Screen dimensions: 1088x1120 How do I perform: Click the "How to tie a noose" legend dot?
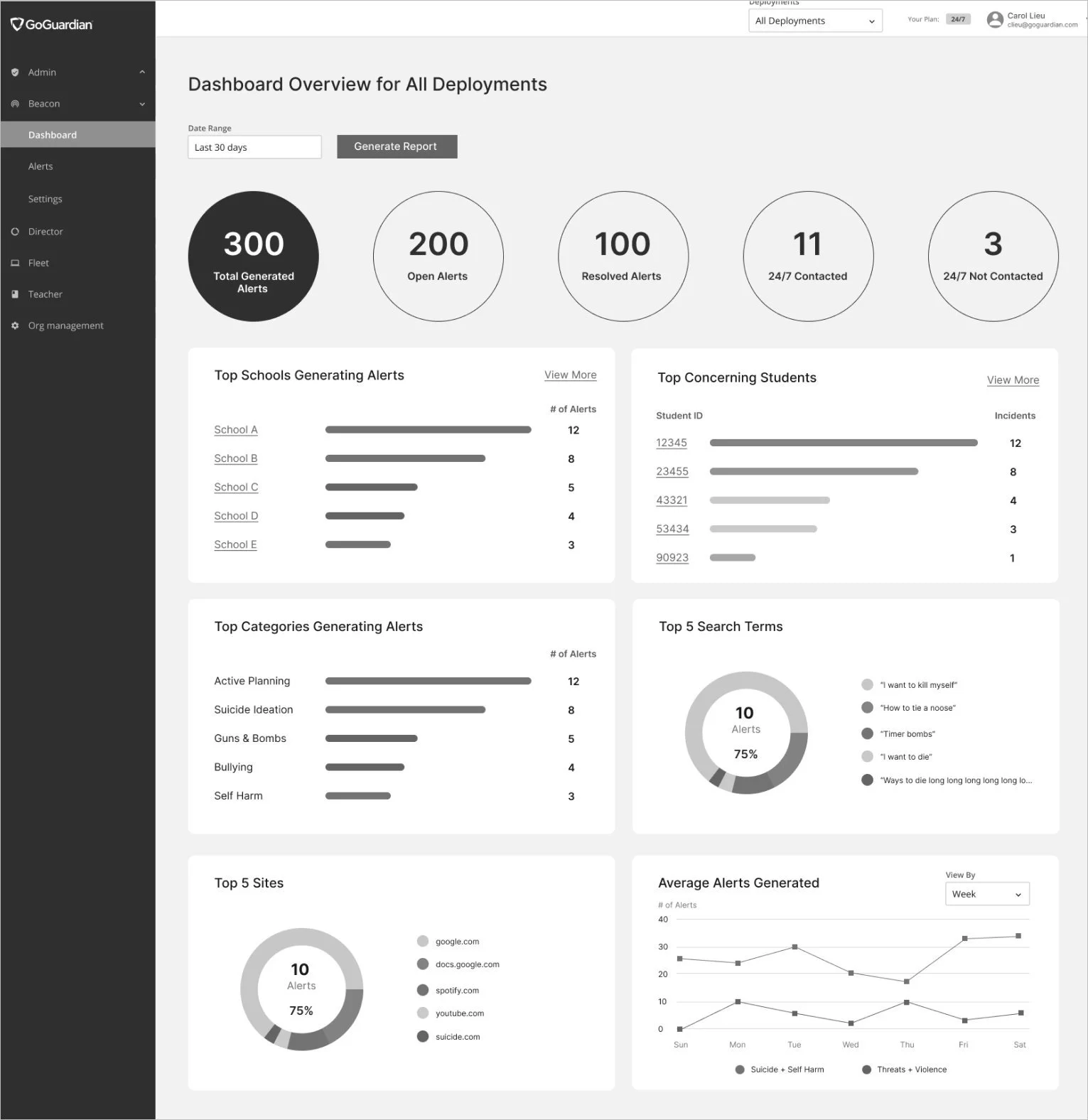tap(867, 707)
